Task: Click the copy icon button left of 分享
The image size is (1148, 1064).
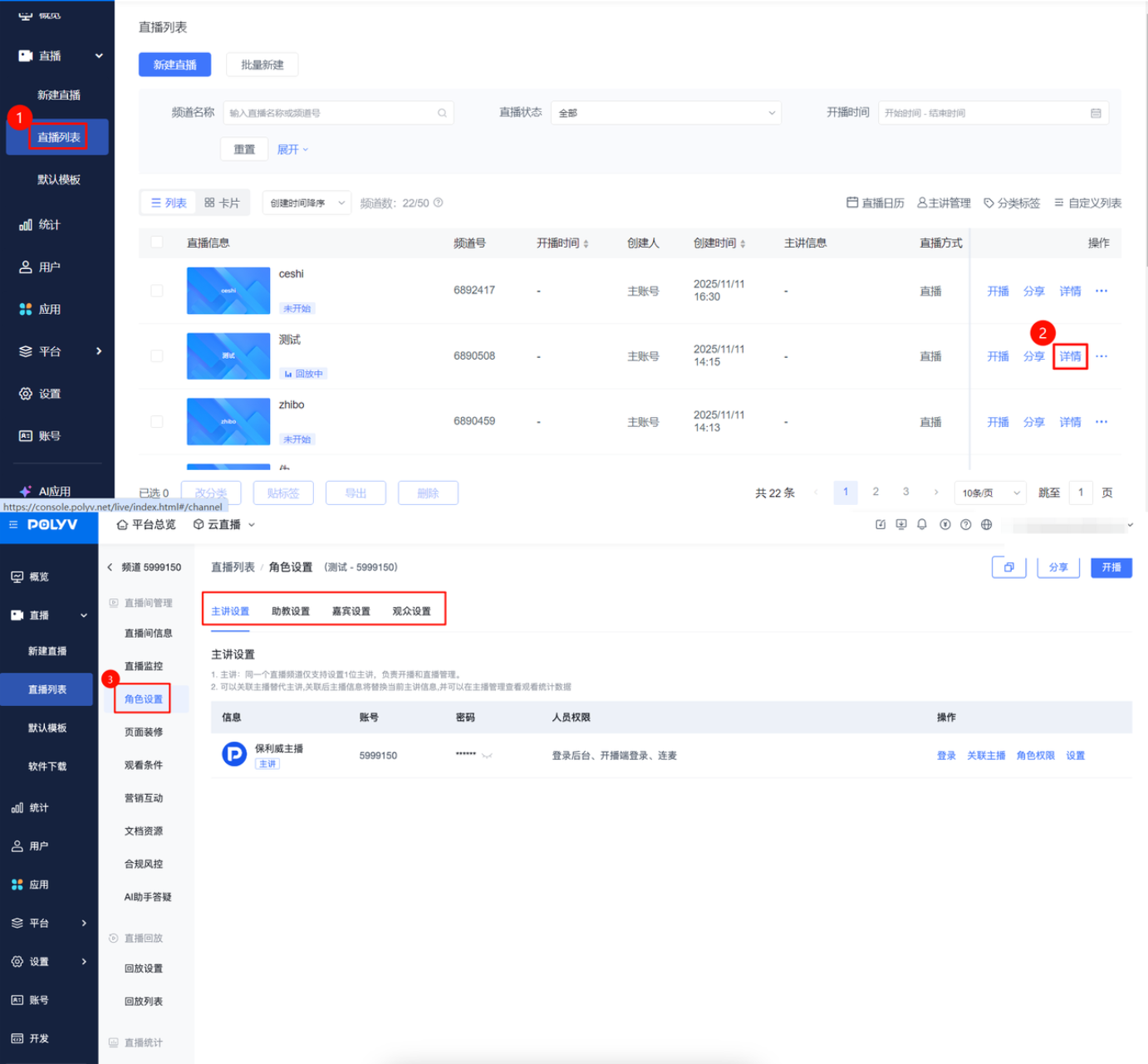Action: [x=1009, y=567]
